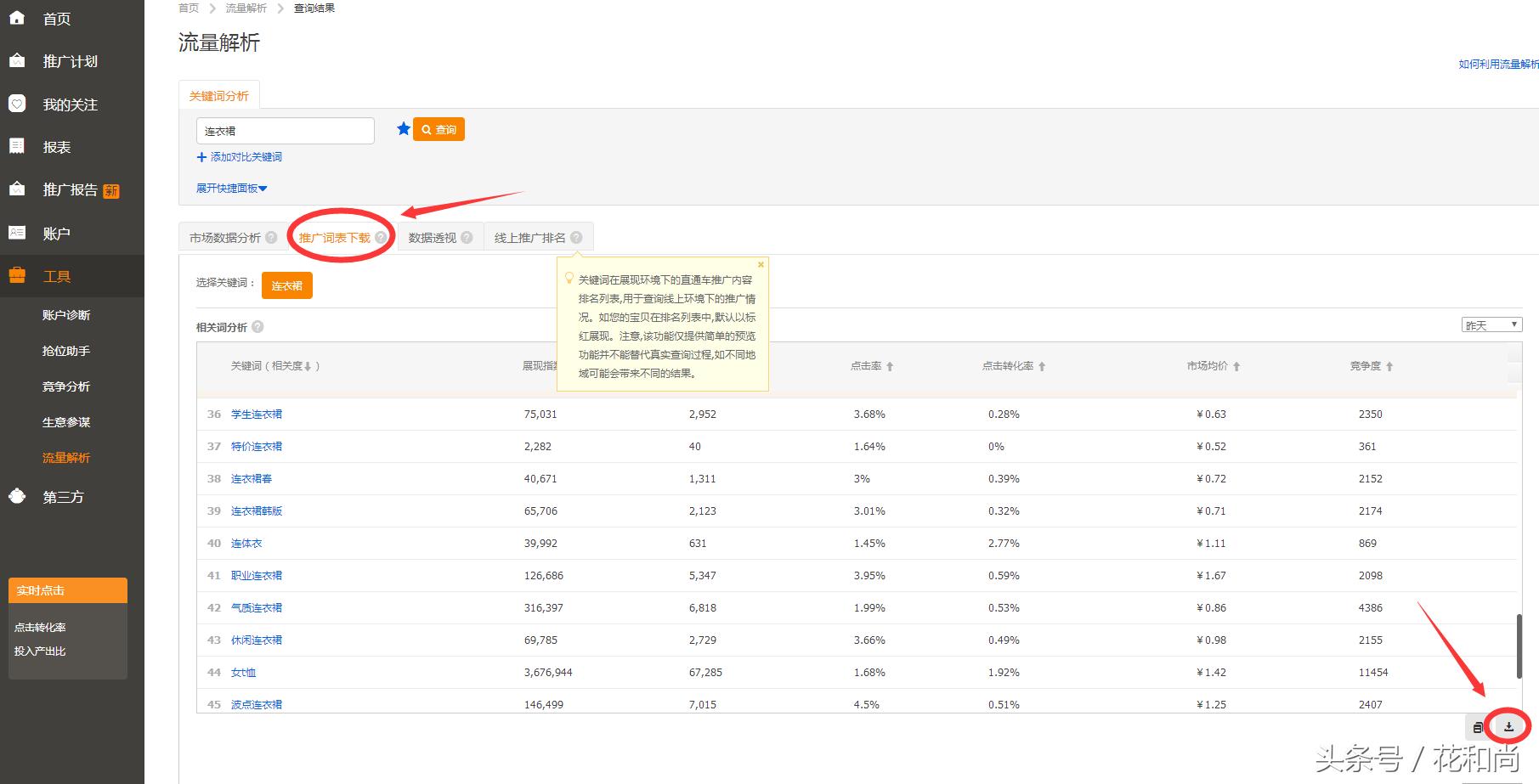Click the blue star favorite icon
The height and width of the screenshot is (784, 1539).
coord(403,129)
